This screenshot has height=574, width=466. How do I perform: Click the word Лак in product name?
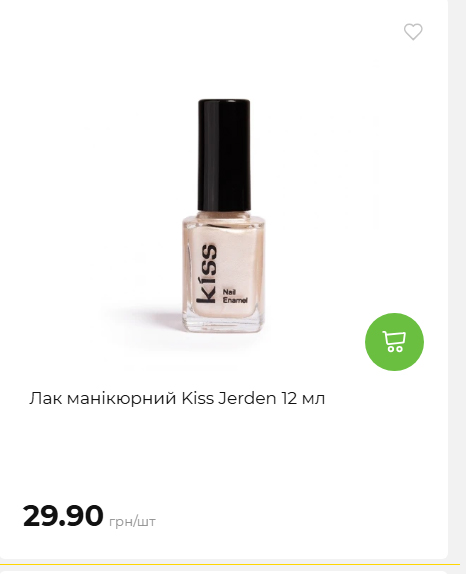tap(46, 399)
